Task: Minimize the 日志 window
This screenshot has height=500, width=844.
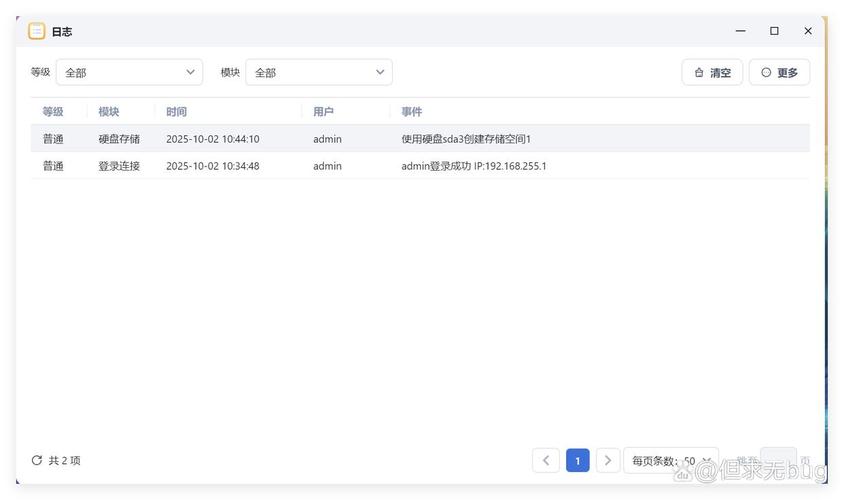Action: [741, 31]
